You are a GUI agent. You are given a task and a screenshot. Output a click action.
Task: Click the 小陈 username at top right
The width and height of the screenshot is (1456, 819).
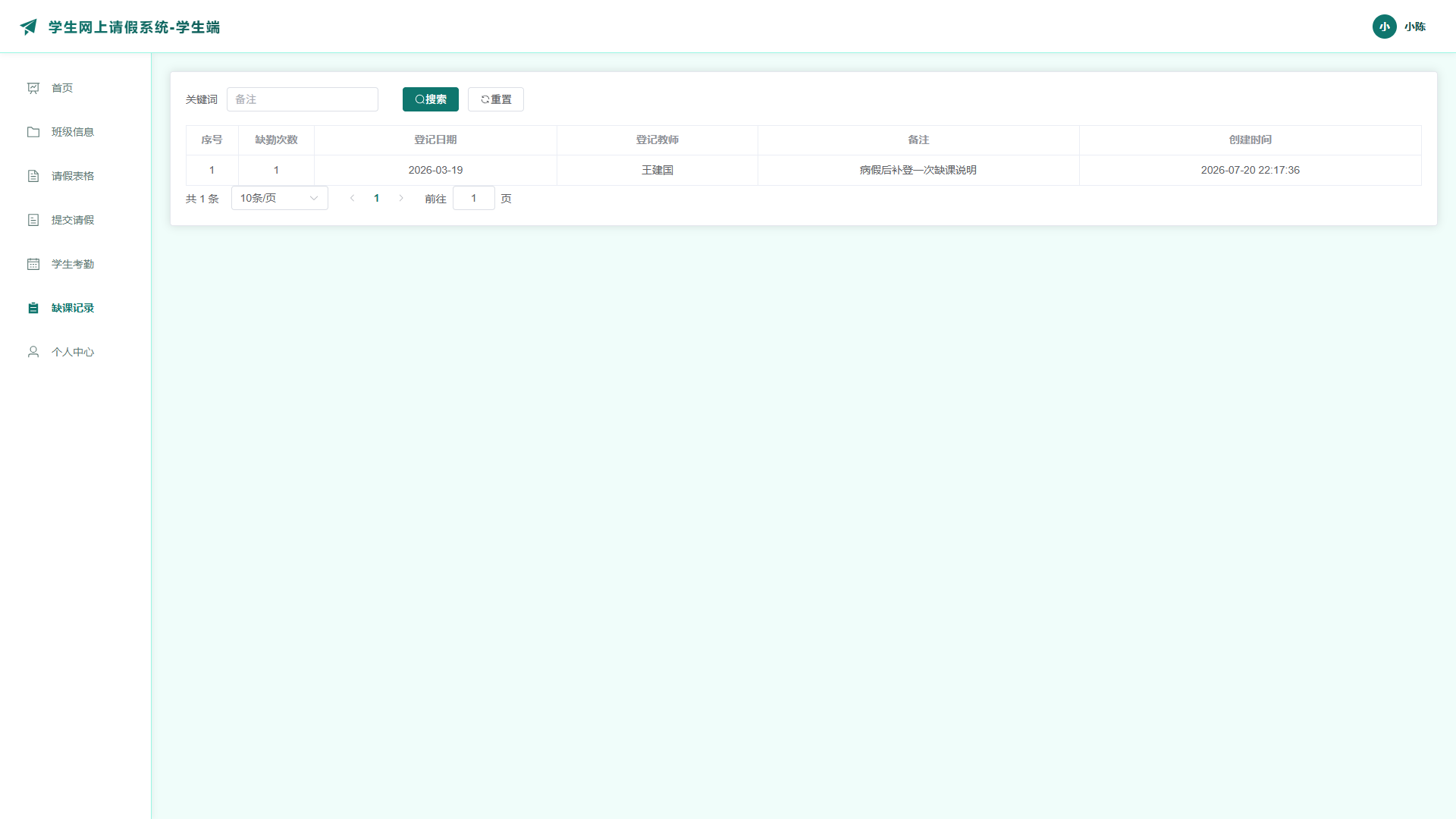tap(1415, 27)
